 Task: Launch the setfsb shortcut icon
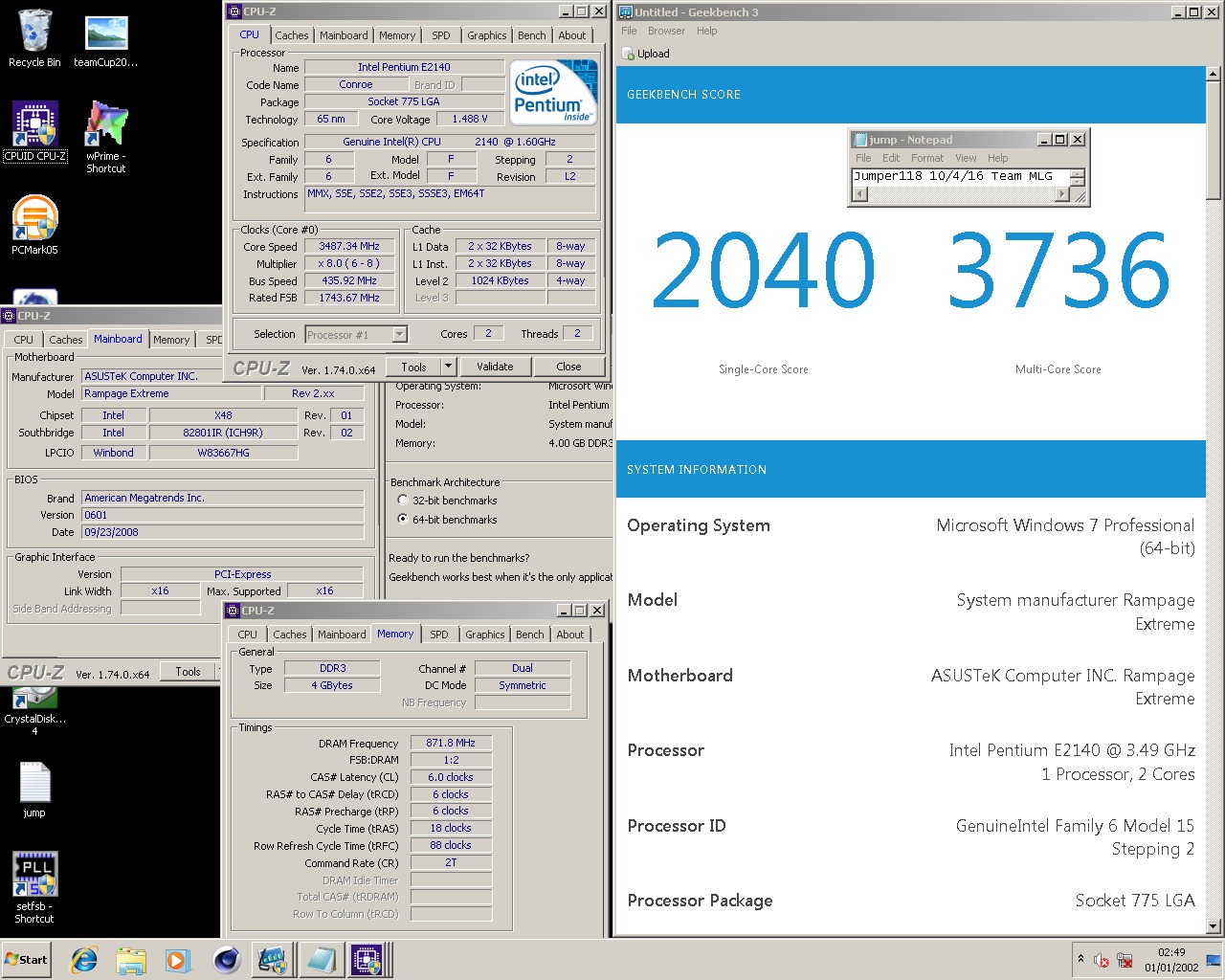tap(34, 886)
